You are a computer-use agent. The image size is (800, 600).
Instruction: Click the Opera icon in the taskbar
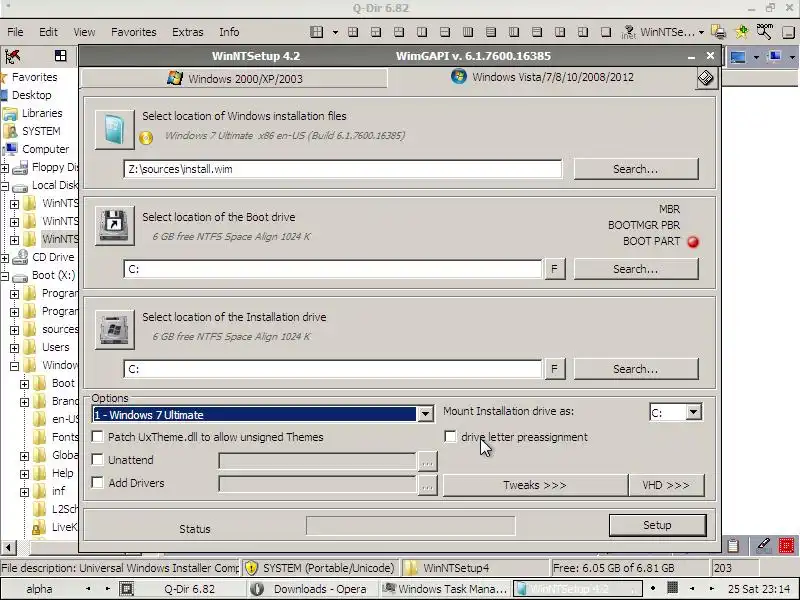(x=257, y=589)
